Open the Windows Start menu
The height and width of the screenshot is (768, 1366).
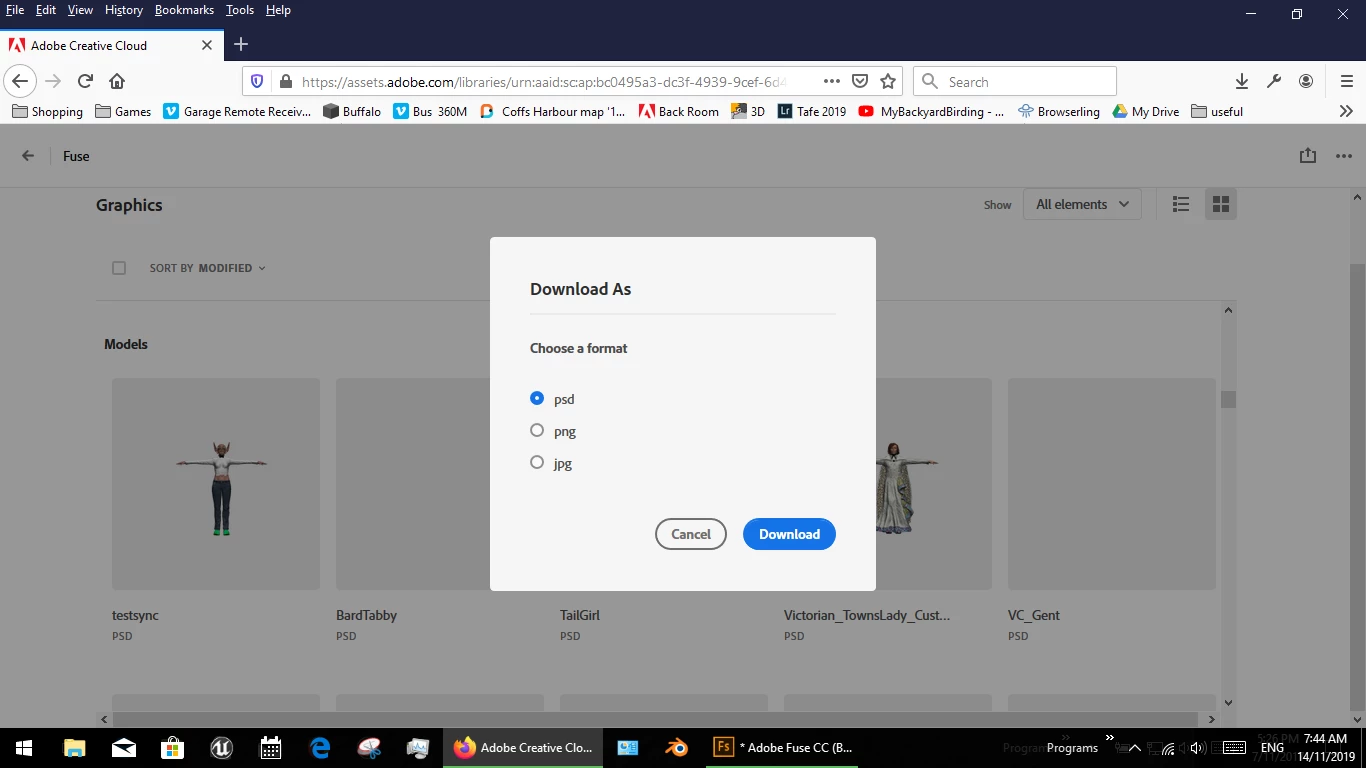pos(23,747)
